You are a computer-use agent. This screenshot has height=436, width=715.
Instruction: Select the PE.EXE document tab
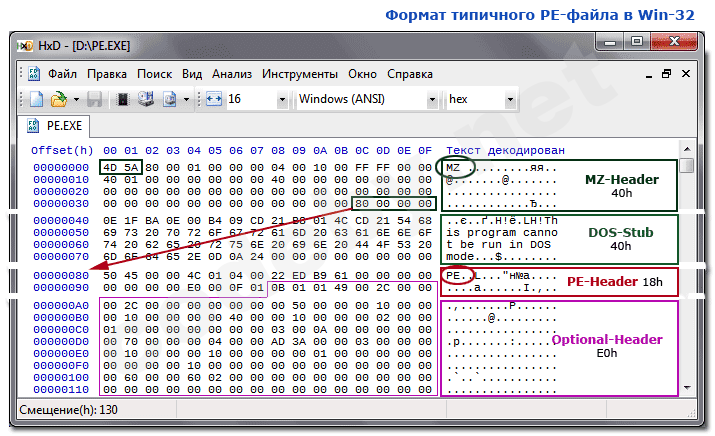tap(54, 126)
